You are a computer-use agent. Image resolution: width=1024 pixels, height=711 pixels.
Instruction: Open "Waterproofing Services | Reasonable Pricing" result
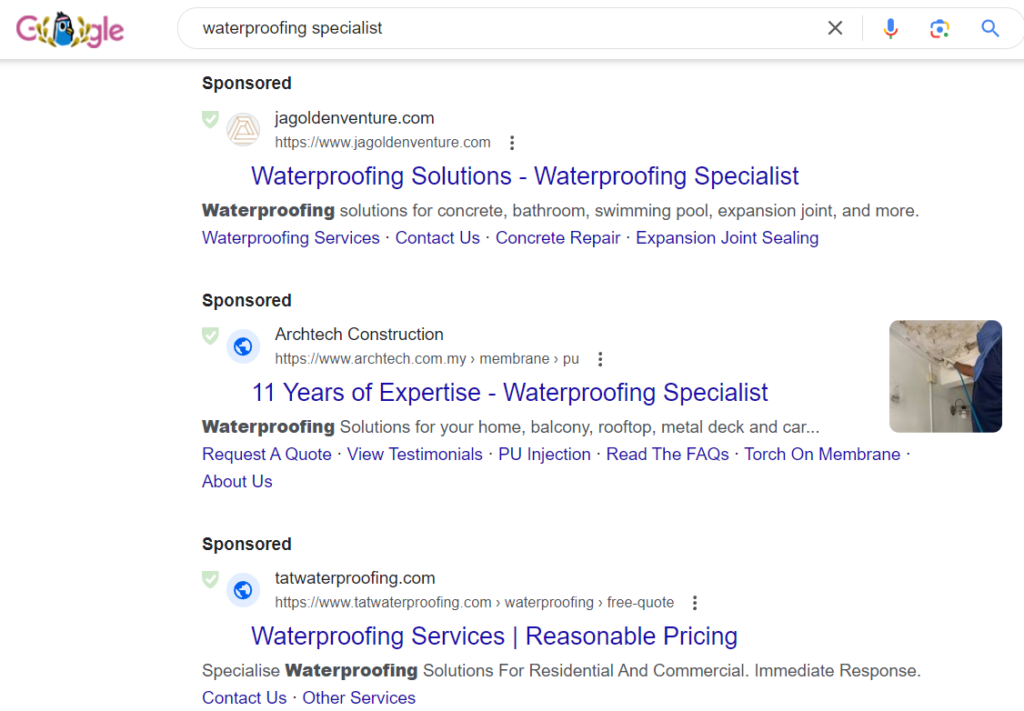tap(494, 636)
